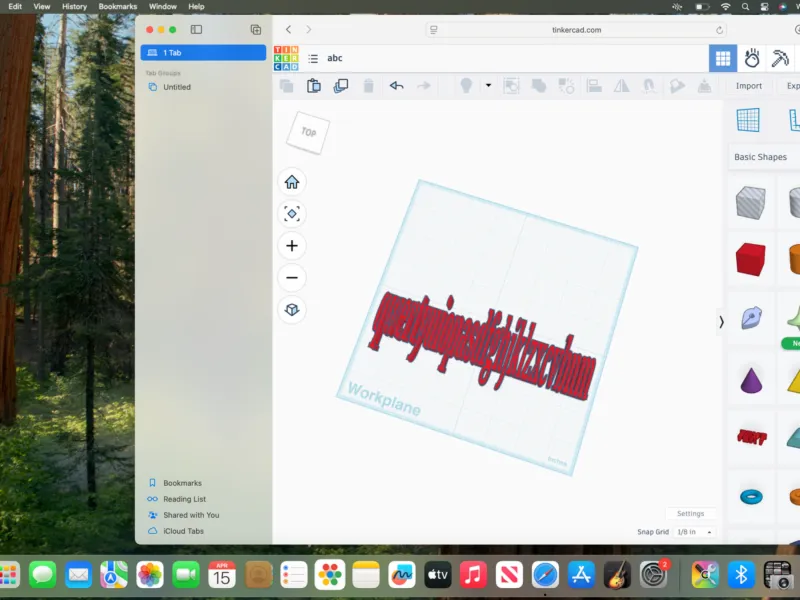Screen dimensions: 800x600
Task: Click the Copy toolbar icon
Action: [x=287, y=86]
